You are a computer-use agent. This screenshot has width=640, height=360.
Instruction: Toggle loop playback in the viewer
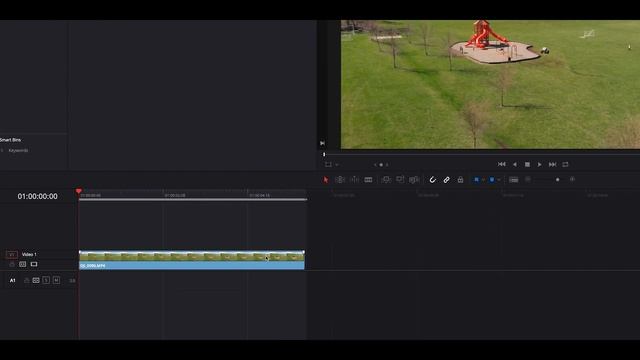pyautogui.click(x=565, y=164)
